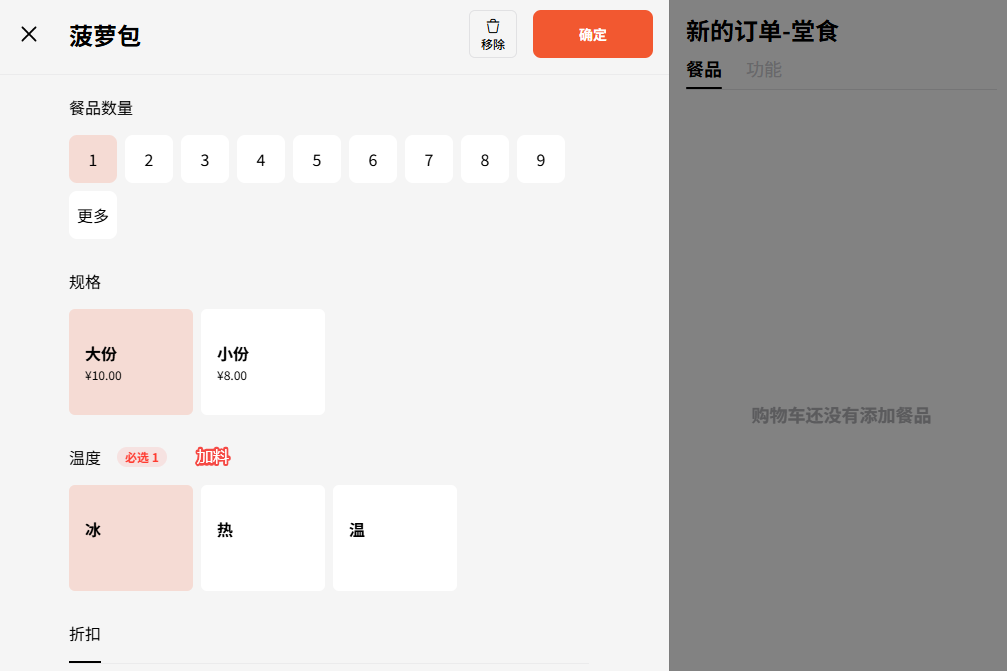This screenshot has width=1007, height=671.
Task: Choose quantity 4
Action: 261,159
